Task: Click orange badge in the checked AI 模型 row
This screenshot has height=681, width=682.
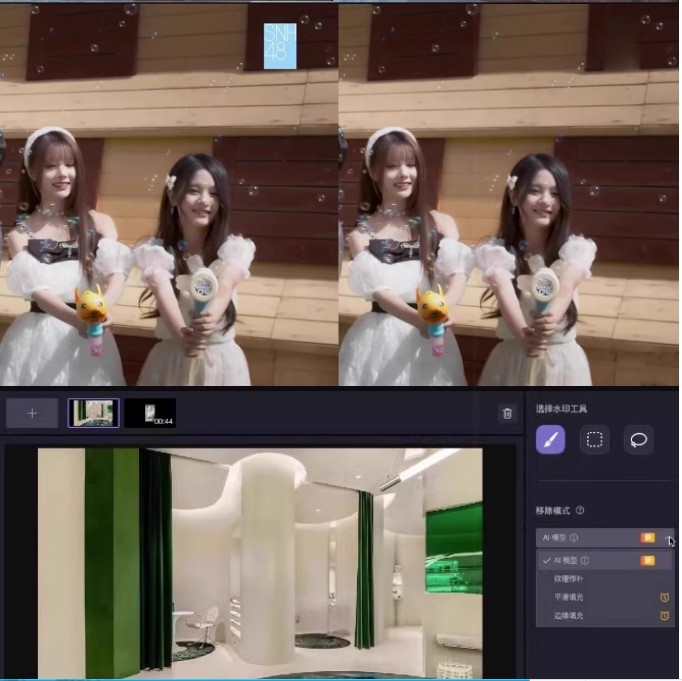Action: coord(650,562)
